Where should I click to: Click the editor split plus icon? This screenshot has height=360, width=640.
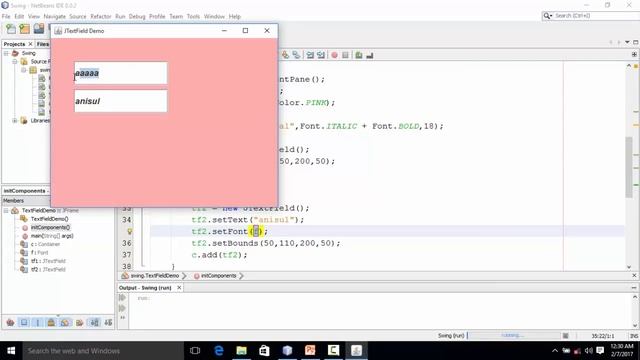point(634,54)
